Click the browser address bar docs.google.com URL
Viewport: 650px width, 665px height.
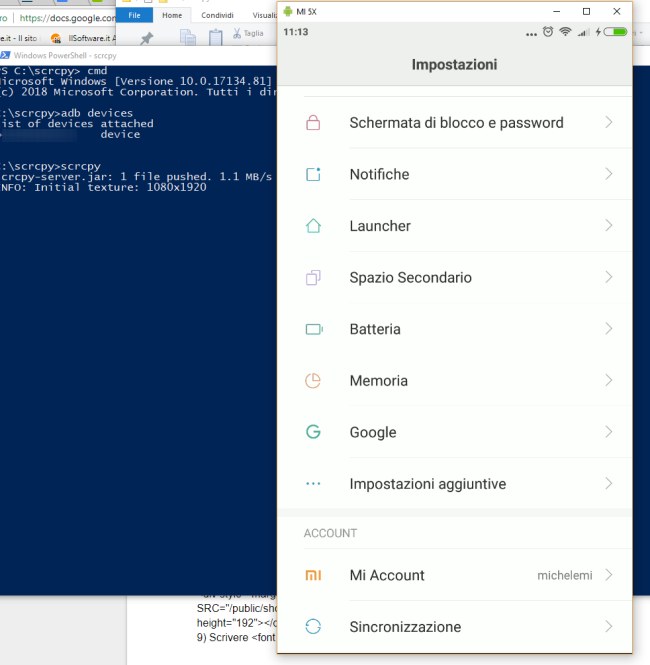point(67,18)
